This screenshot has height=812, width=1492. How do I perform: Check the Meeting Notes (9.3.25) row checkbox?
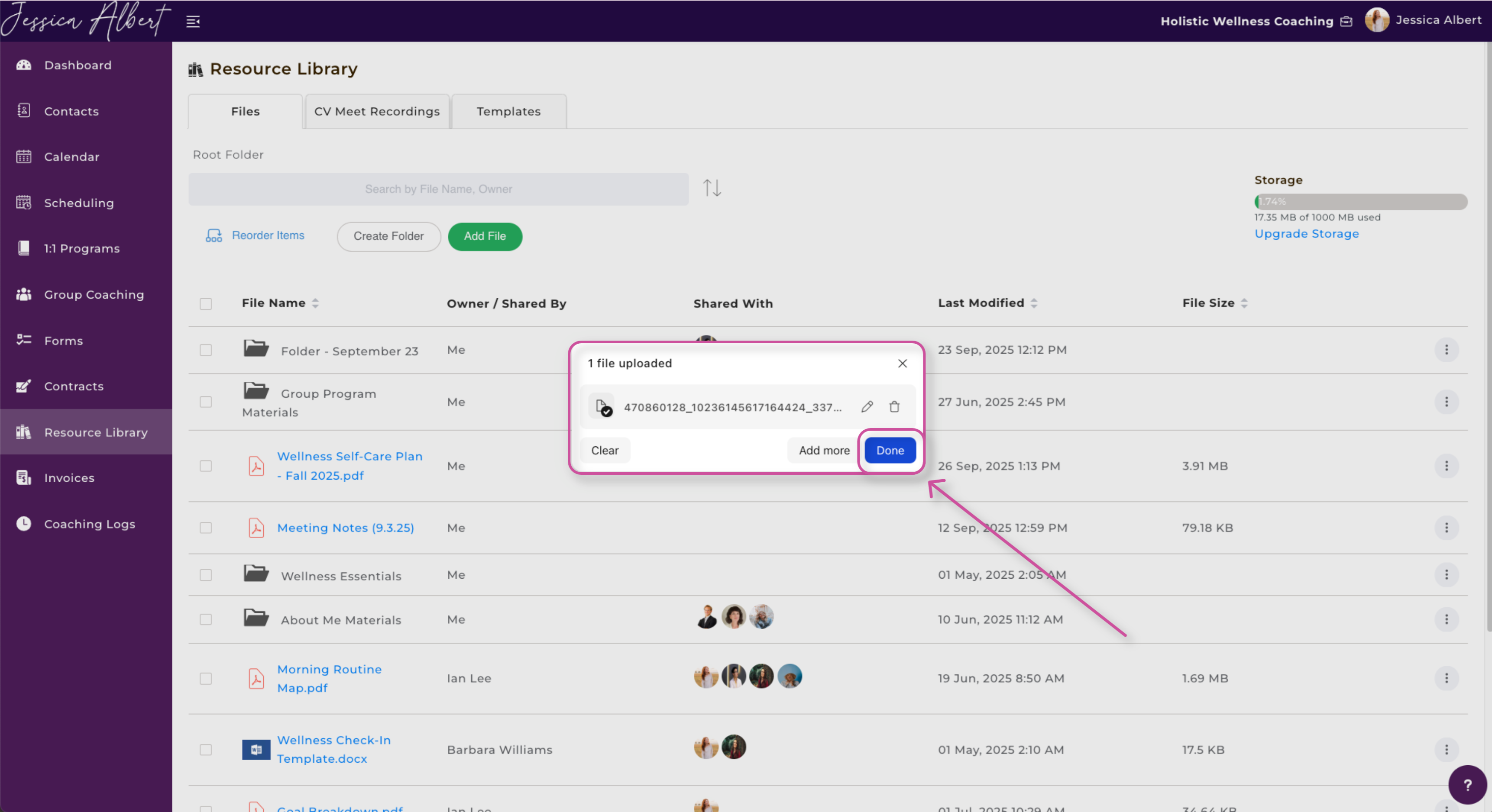tap(206, 528)
